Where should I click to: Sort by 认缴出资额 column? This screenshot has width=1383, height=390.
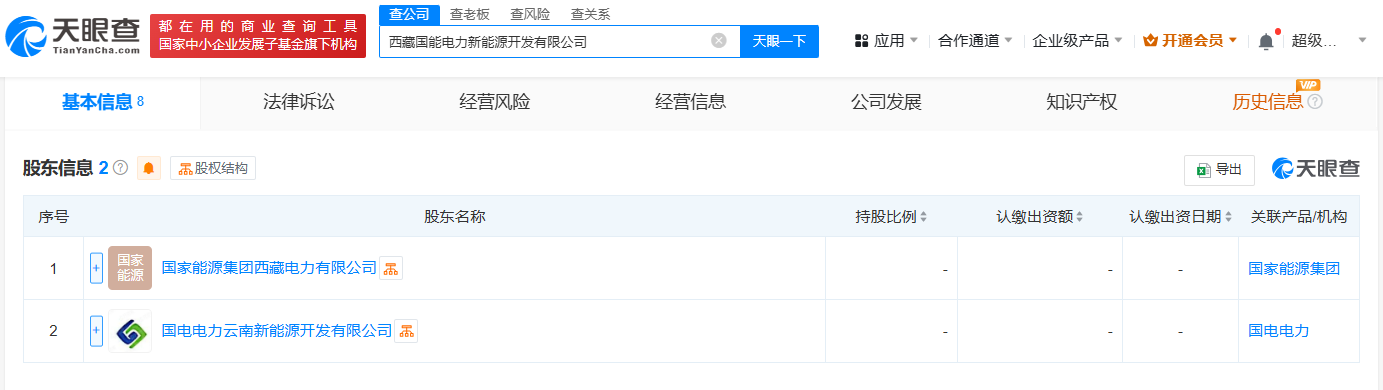point(1040,217)
